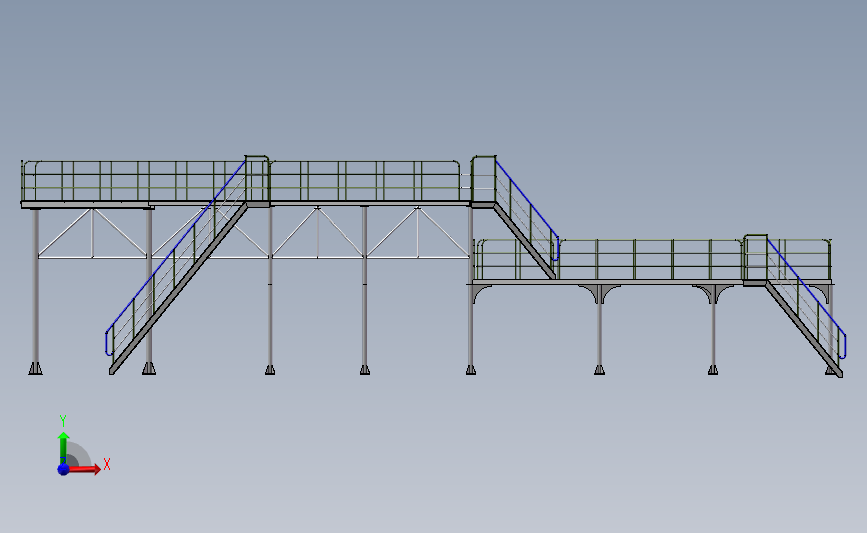Select the lower platform deck beam

(652, 283)
